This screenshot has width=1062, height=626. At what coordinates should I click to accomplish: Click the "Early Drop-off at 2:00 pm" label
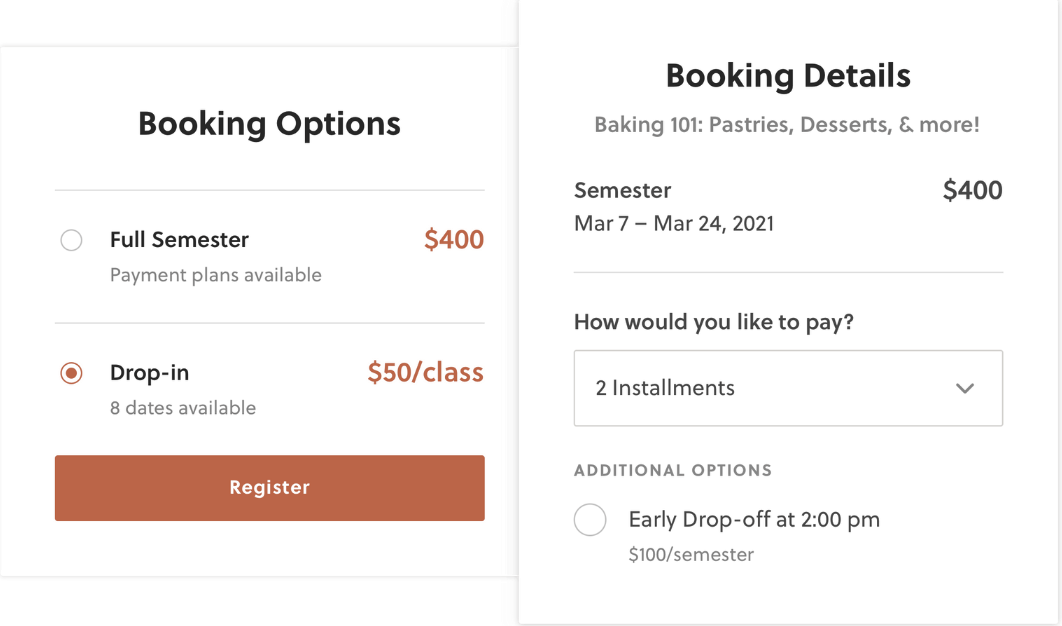(754, 520)
